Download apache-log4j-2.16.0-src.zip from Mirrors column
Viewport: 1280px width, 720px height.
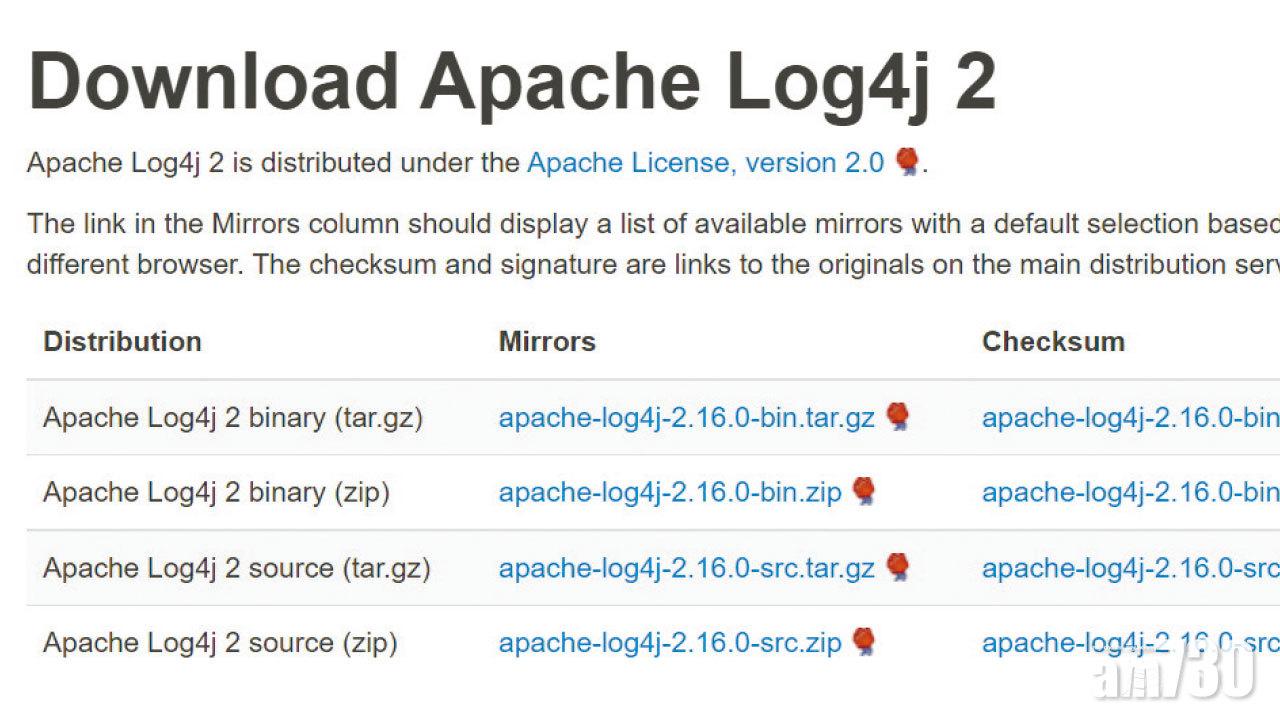point(670,643)
